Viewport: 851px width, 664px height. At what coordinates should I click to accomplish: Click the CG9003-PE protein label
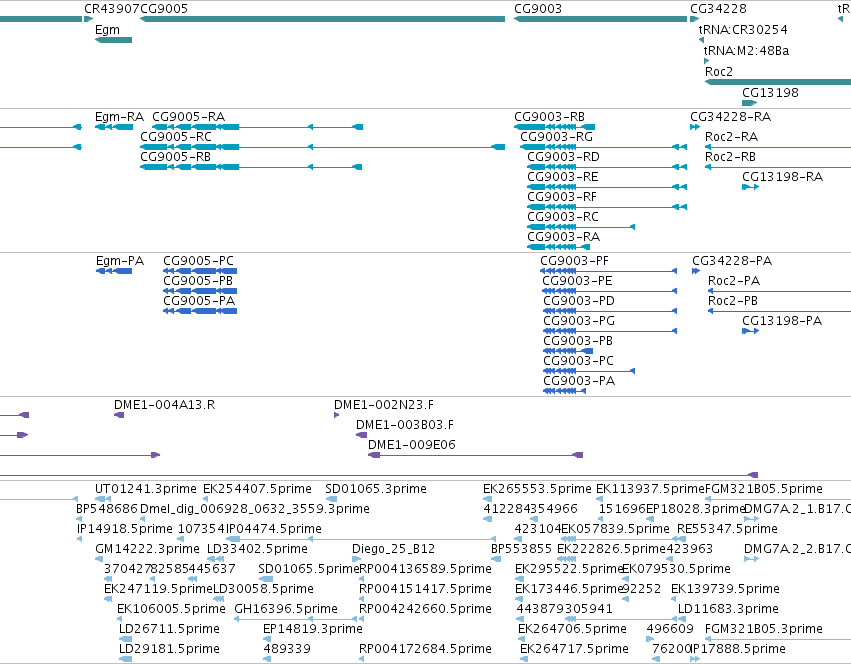577,281
